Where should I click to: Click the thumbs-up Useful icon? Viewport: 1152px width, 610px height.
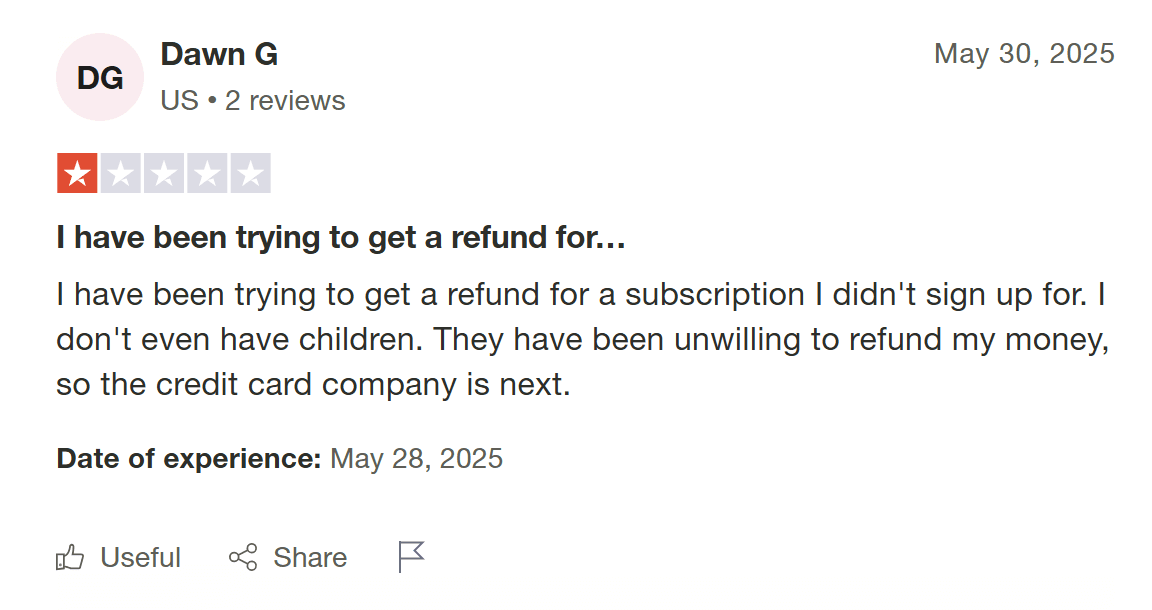(70, 557)
